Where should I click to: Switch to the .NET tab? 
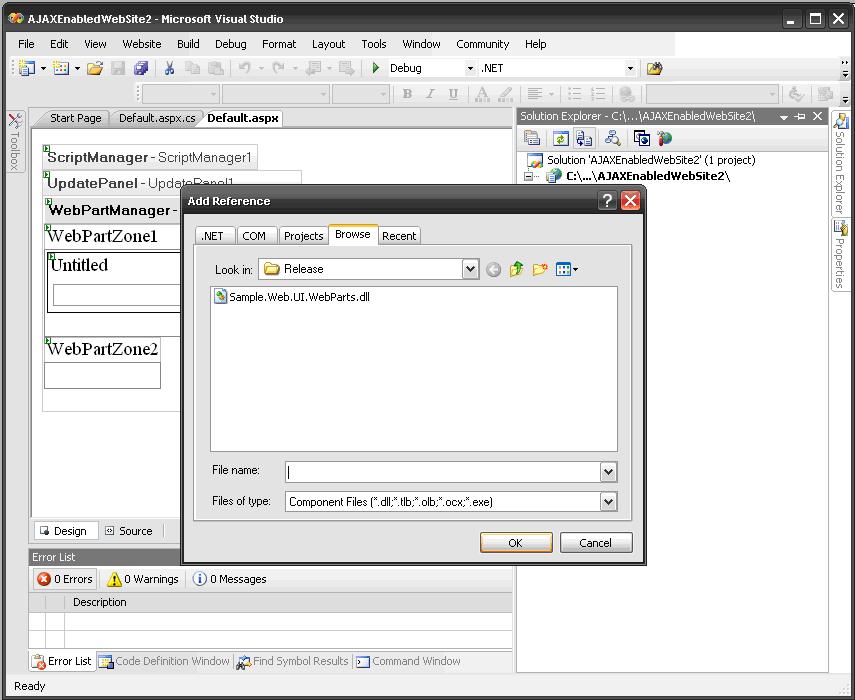pyautogui.click(x=213, y=236)
